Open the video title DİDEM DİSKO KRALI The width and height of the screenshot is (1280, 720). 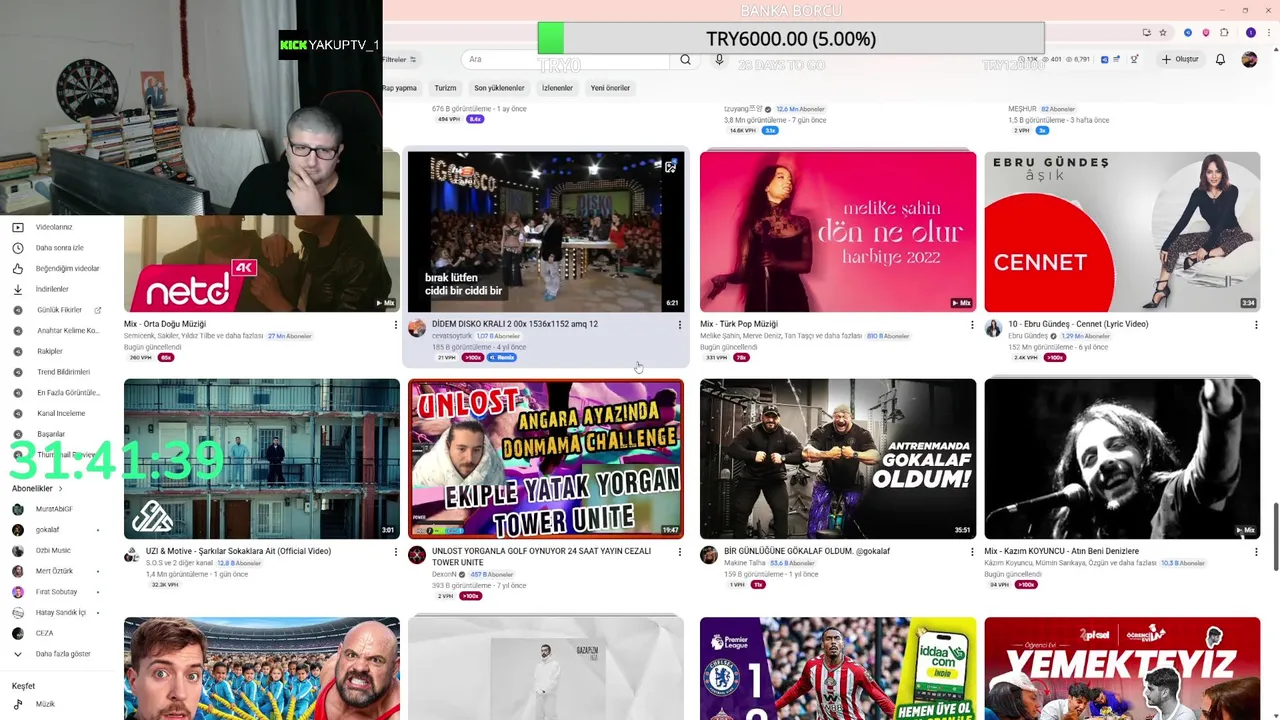click(x=515, y=324)
